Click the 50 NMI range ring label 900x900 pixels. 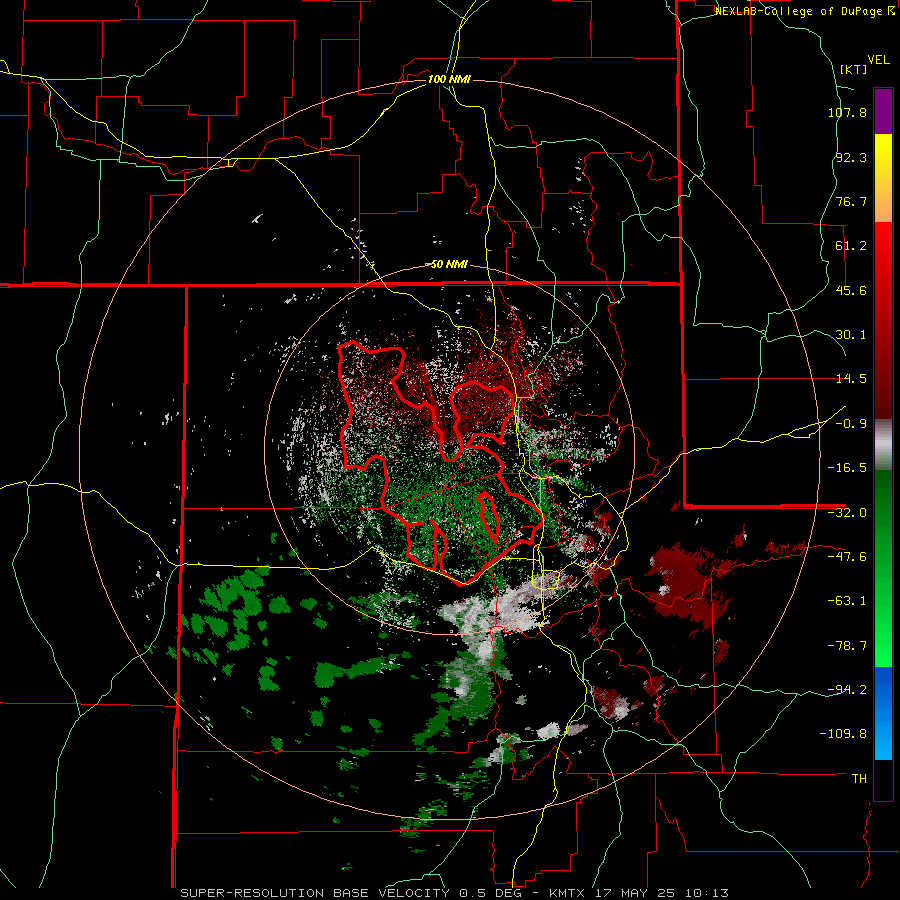tap(449, 264)
